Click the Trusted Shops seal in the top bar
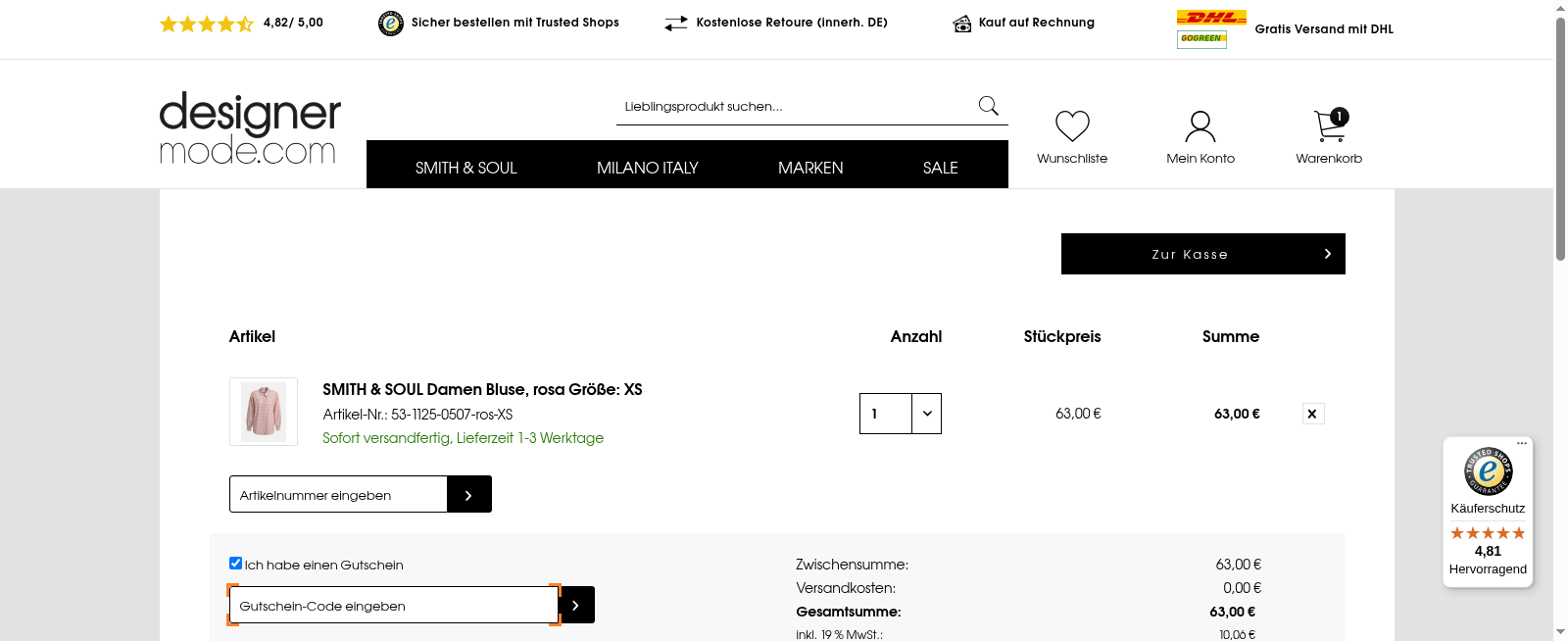This screenshot has height=641, width=1568. coord(390,23)
